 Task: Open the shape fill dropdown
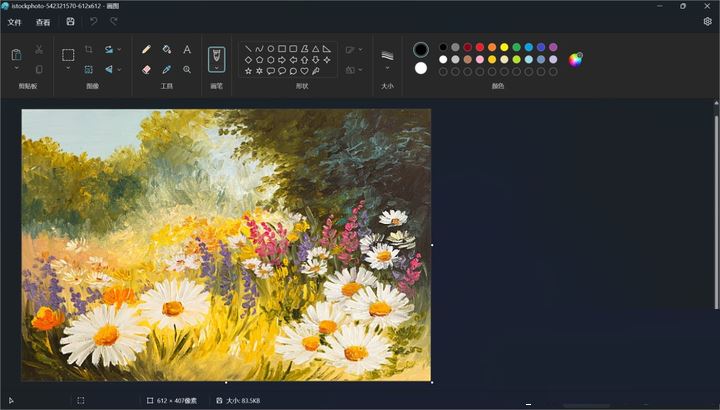(354, 70)
